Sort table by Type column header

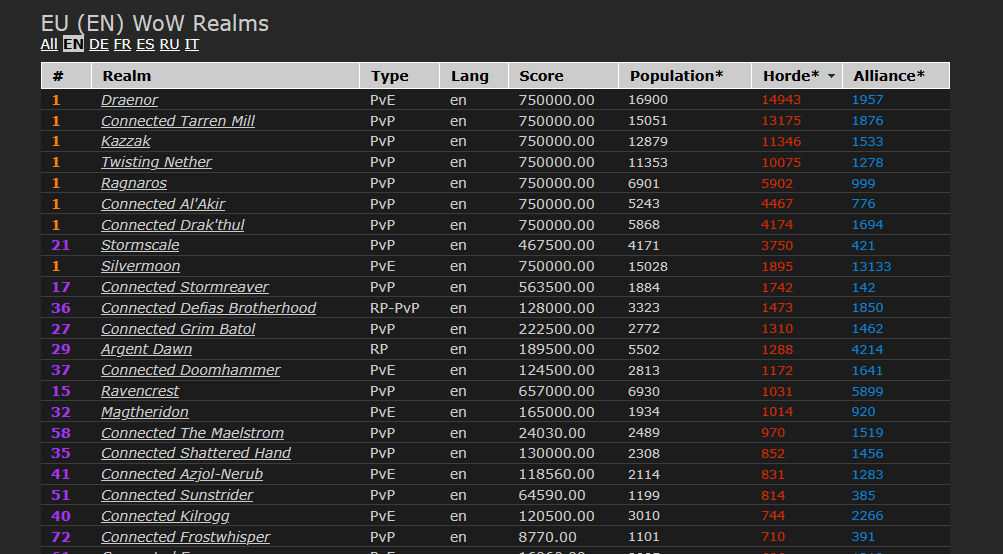(x=400, y=75)
